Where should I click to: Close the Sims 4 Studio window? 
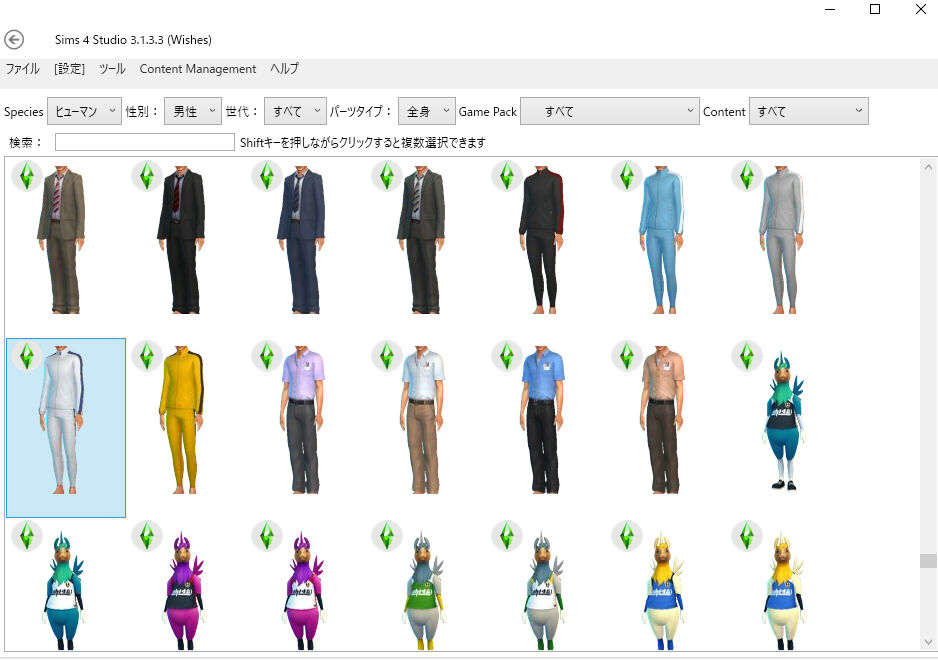tap(921, 9)
